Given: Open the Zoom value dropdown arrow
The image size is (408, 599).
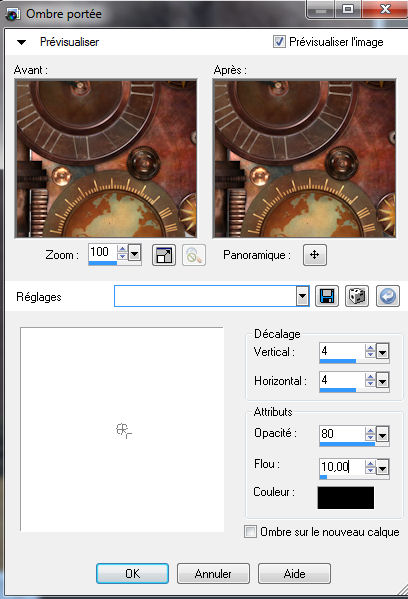Looking at the screenshot, I should (x=134, y=253).
